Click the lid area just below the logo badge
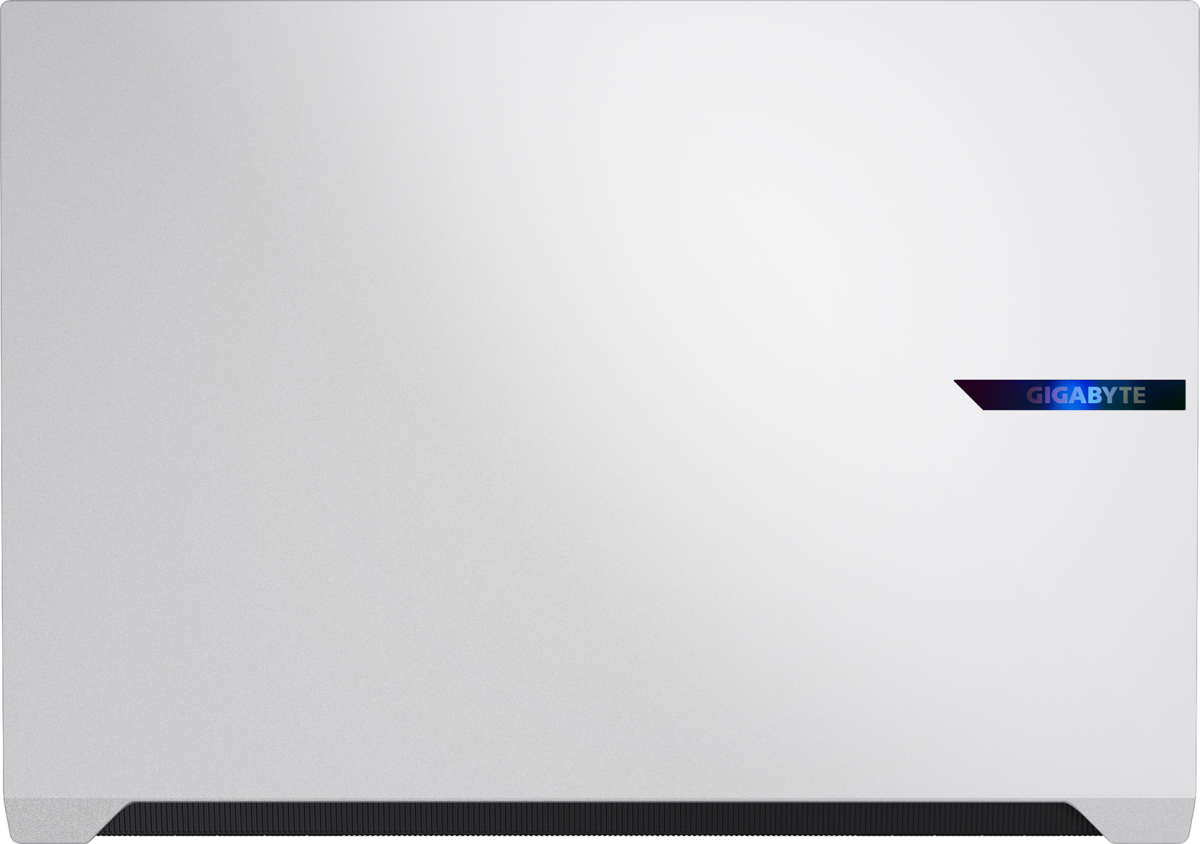The height and width of the screenshot is (844, 1200). tap(1070, 450)
